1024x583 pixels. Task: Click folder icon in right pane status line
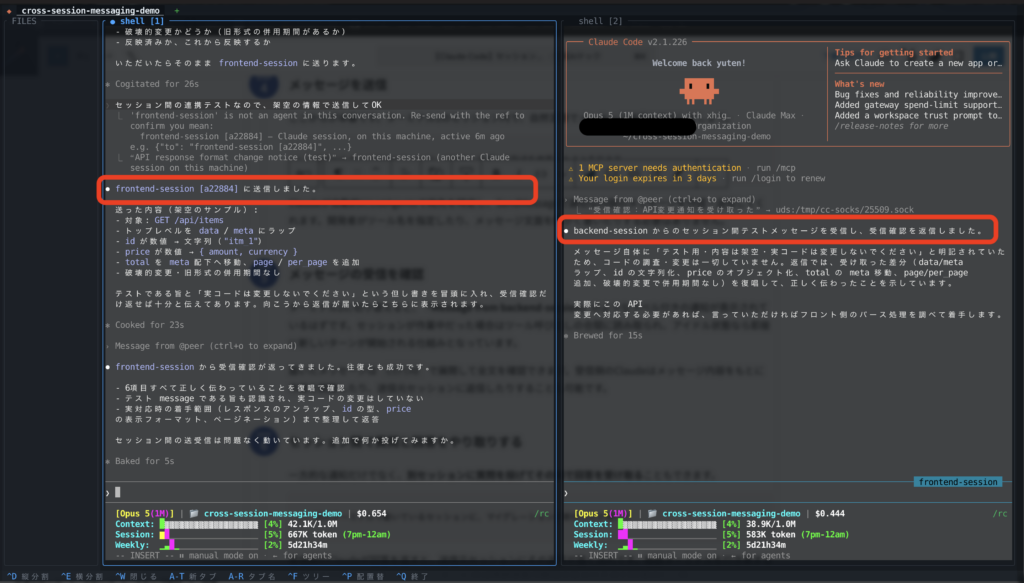tap(652, 514)
